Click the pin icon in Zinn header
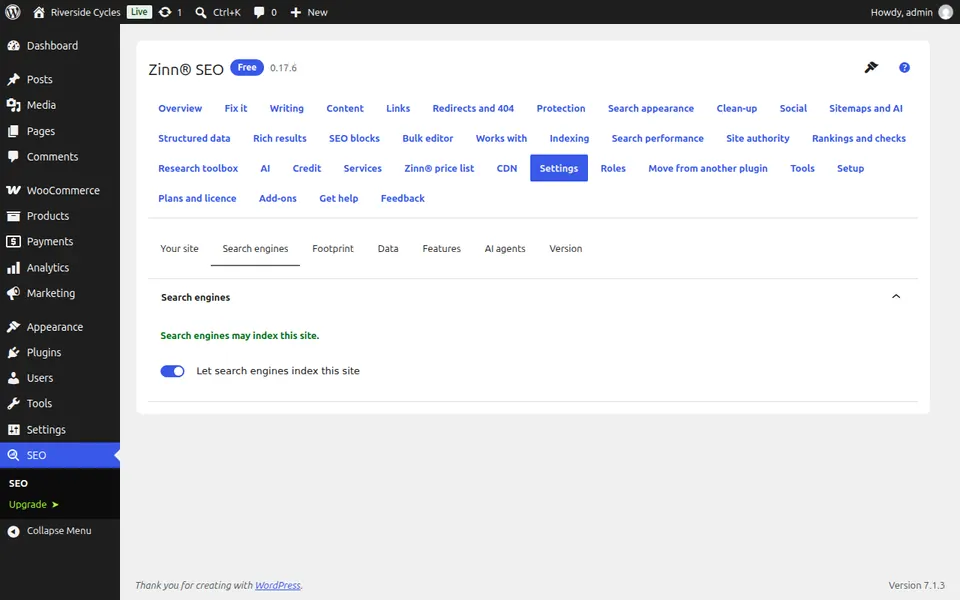The width and height of the screenshot is (960, 600). coord(871,67)
